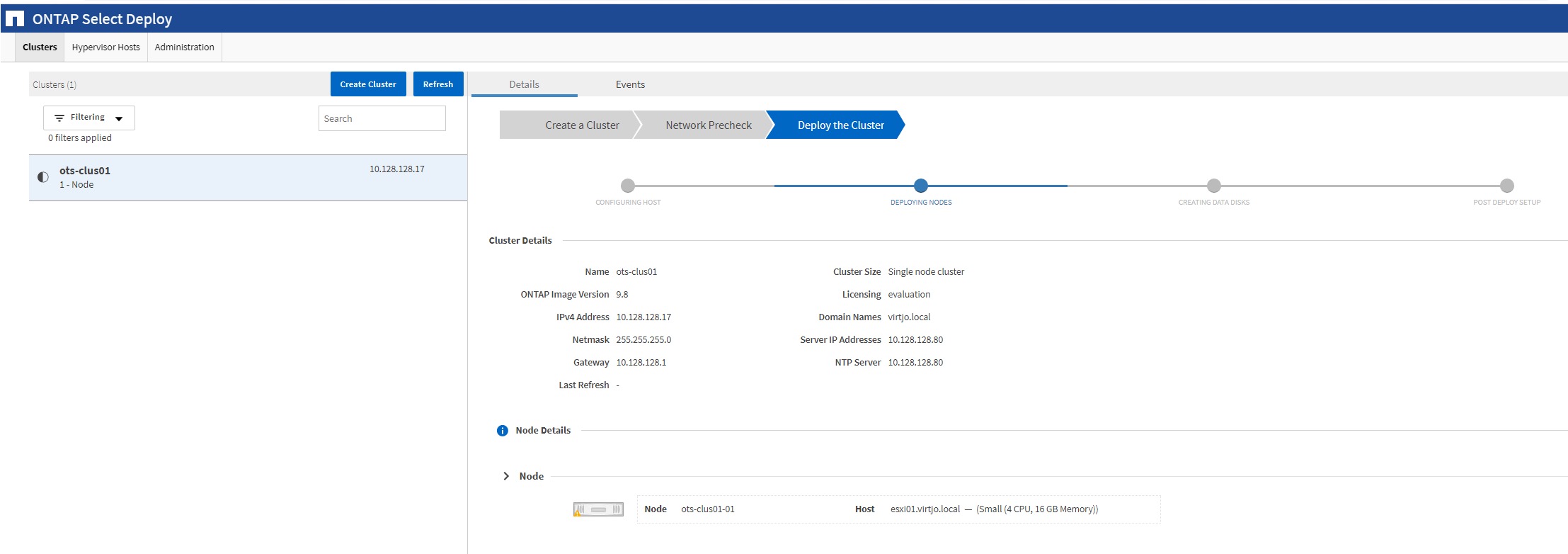Click the node hardware image with warning
This screenshot has width=1568, height=554.
coord(598,509)
